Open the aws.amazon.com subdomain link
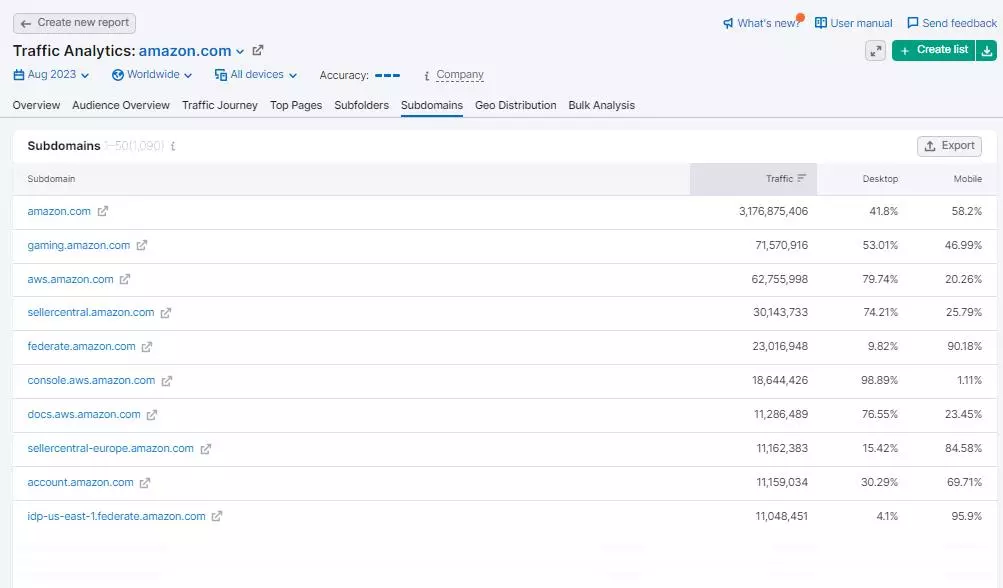 (x=70, y=279)
